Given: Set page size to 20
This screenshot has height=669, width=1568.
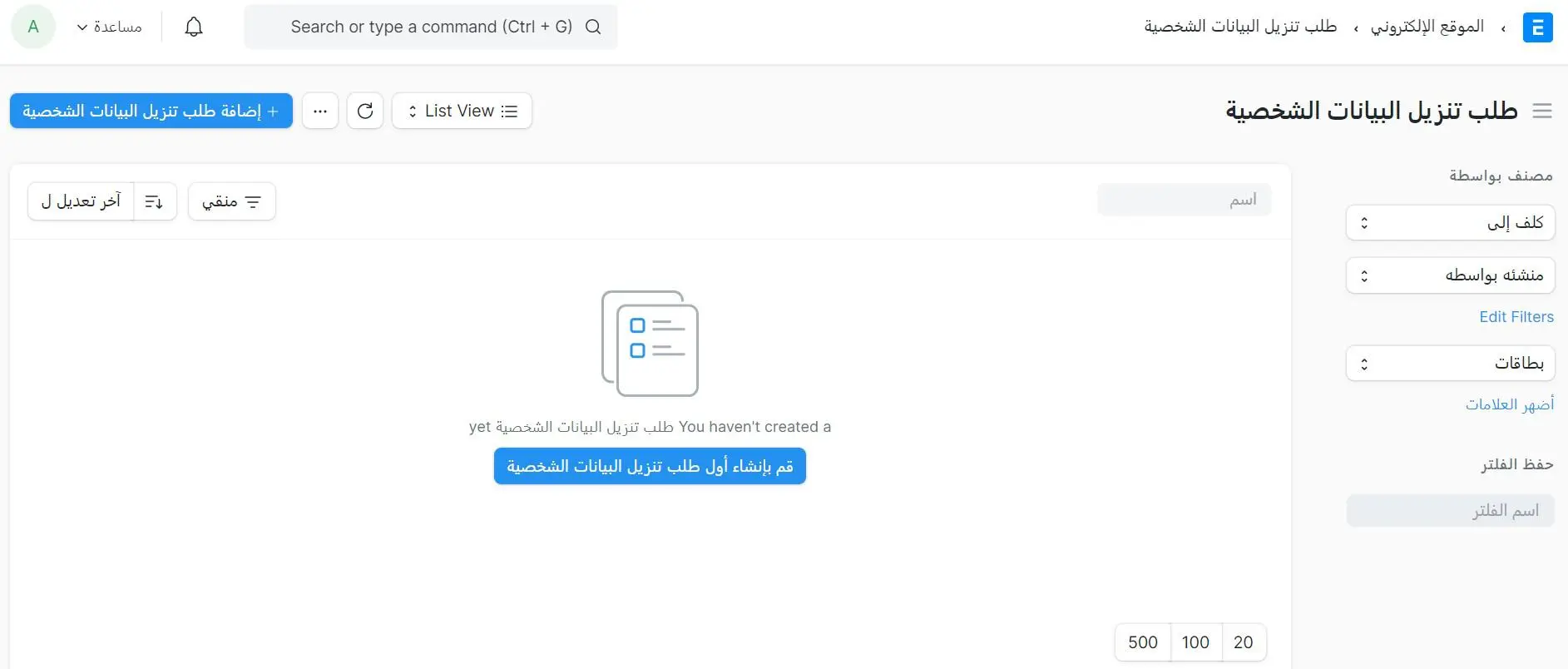Looking at the screenshot, I should pyautogui.click(x=1244, y=642).
